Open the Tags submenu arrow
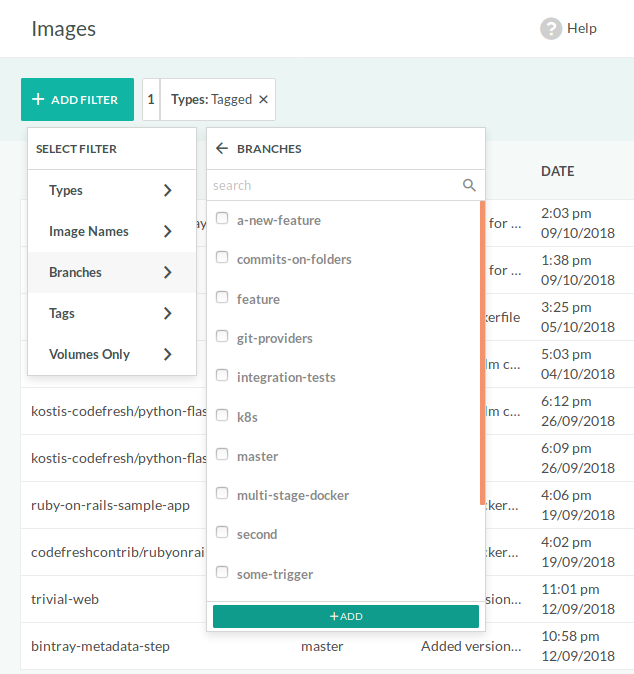 [x=167, y=313]
